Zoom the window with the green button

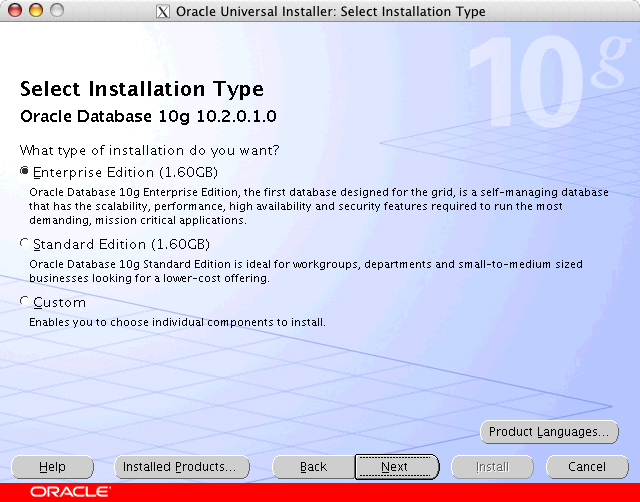coord(56,11)
